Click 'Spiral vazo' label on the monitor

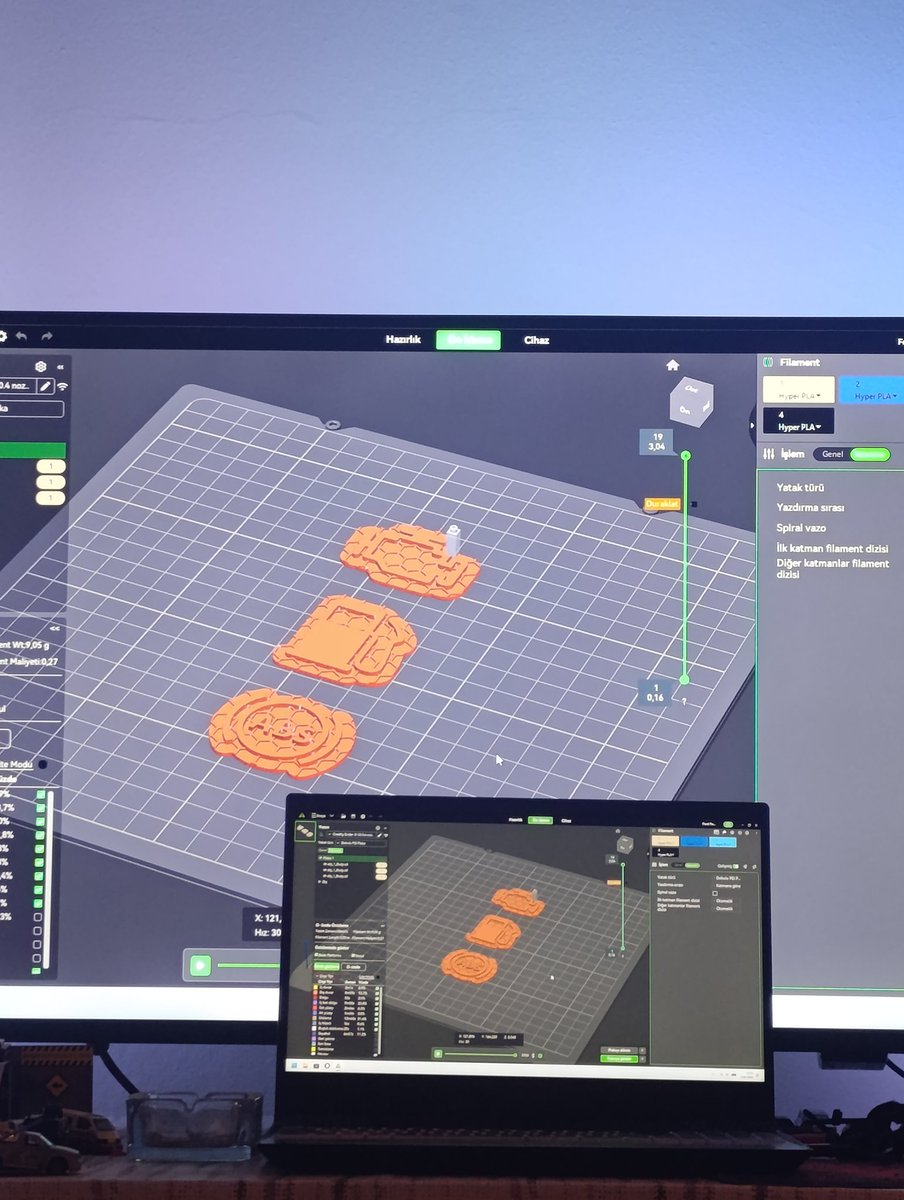801,528
